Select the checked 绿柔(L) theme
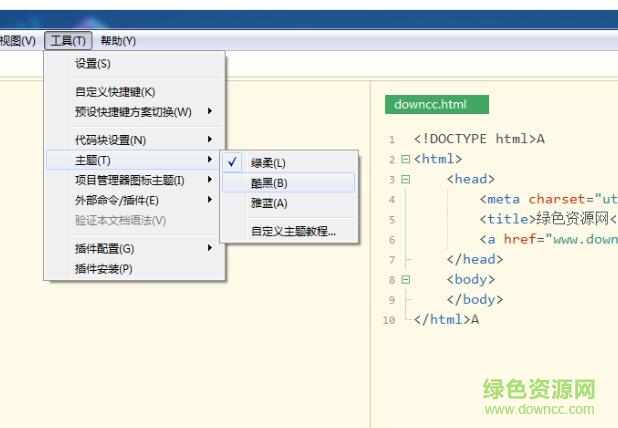The width and height of the screenshot is (618, 428). click(x=268, y=163)
